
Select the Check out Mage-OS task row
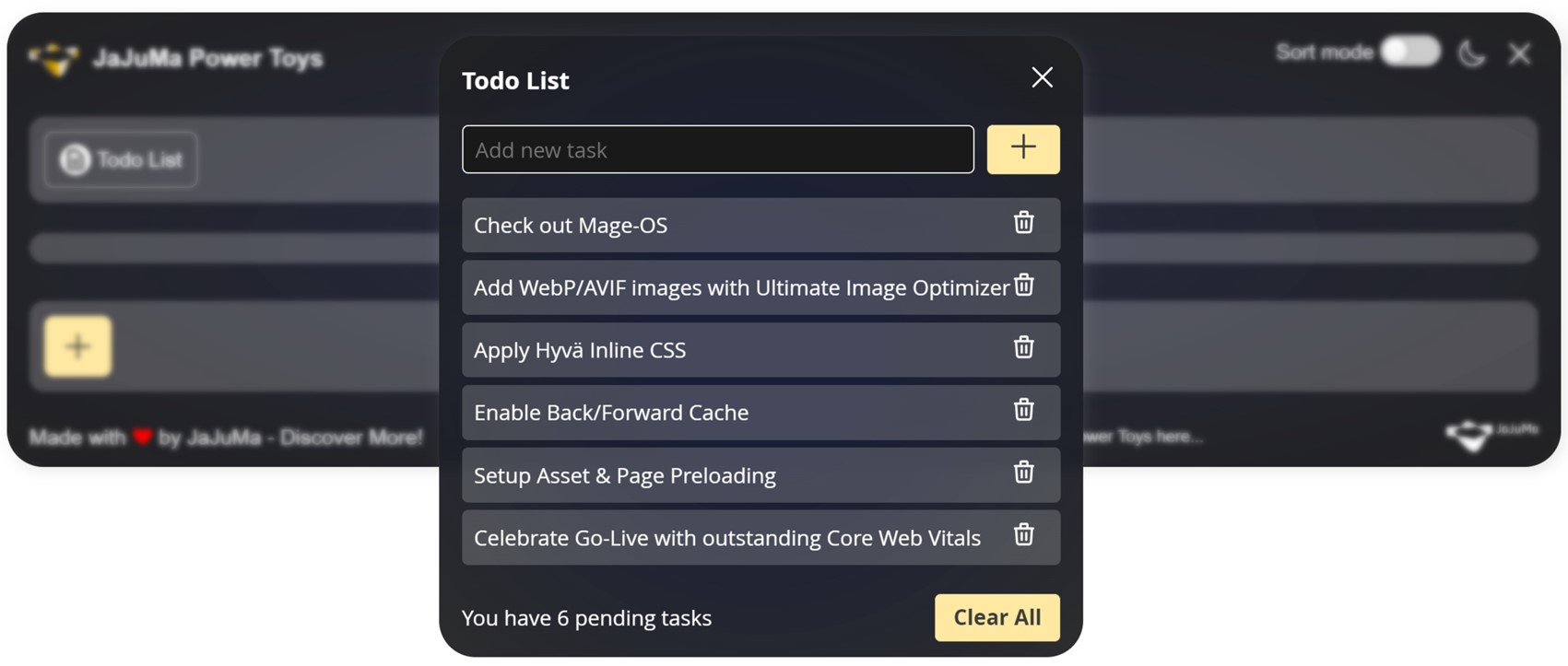tap(760, 225)
